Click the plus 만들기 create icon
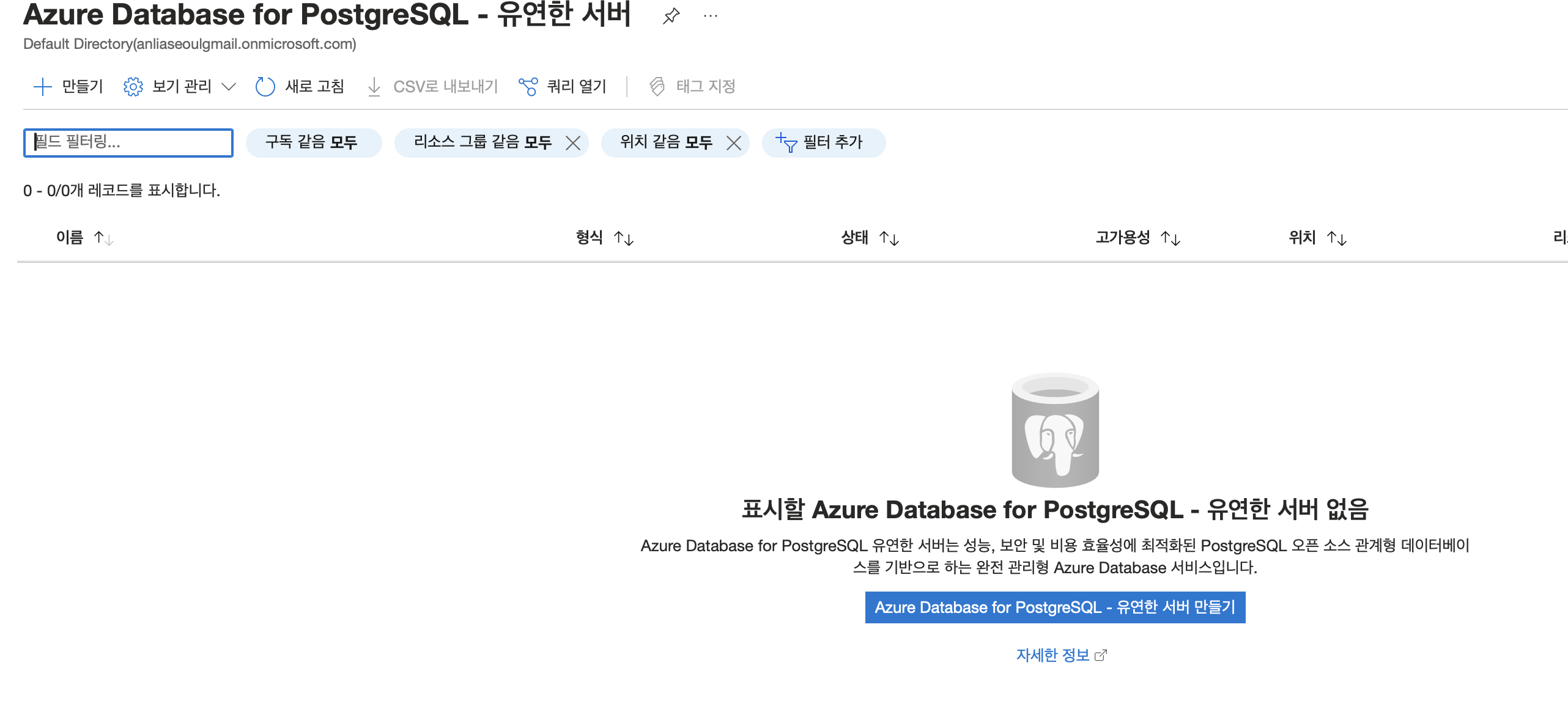Screen dimensions: 1568x704 point(42,87)
